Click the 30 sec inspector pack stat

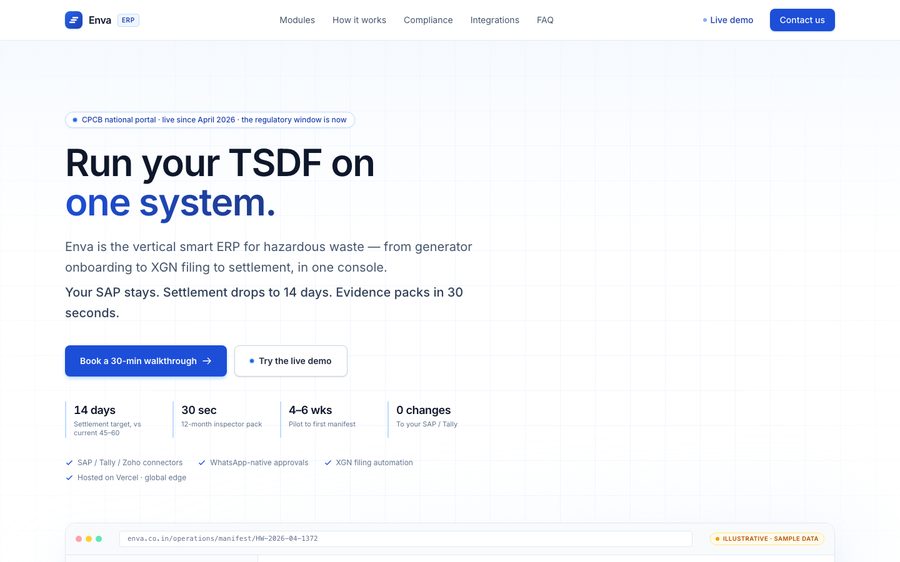pyautogui.click(x=222, y=420)
